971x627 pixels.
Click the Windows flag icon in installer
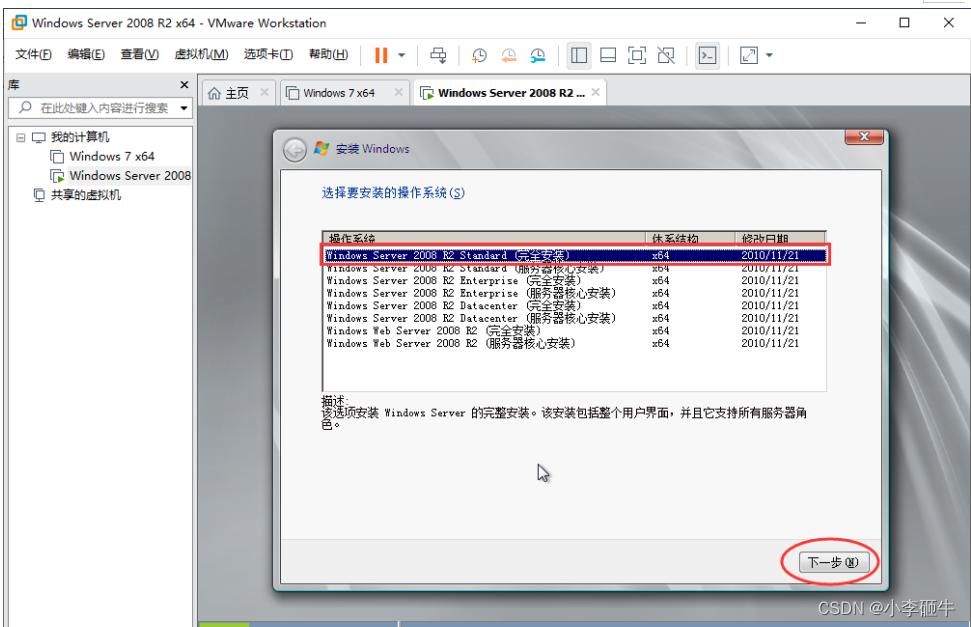(321, 149)
